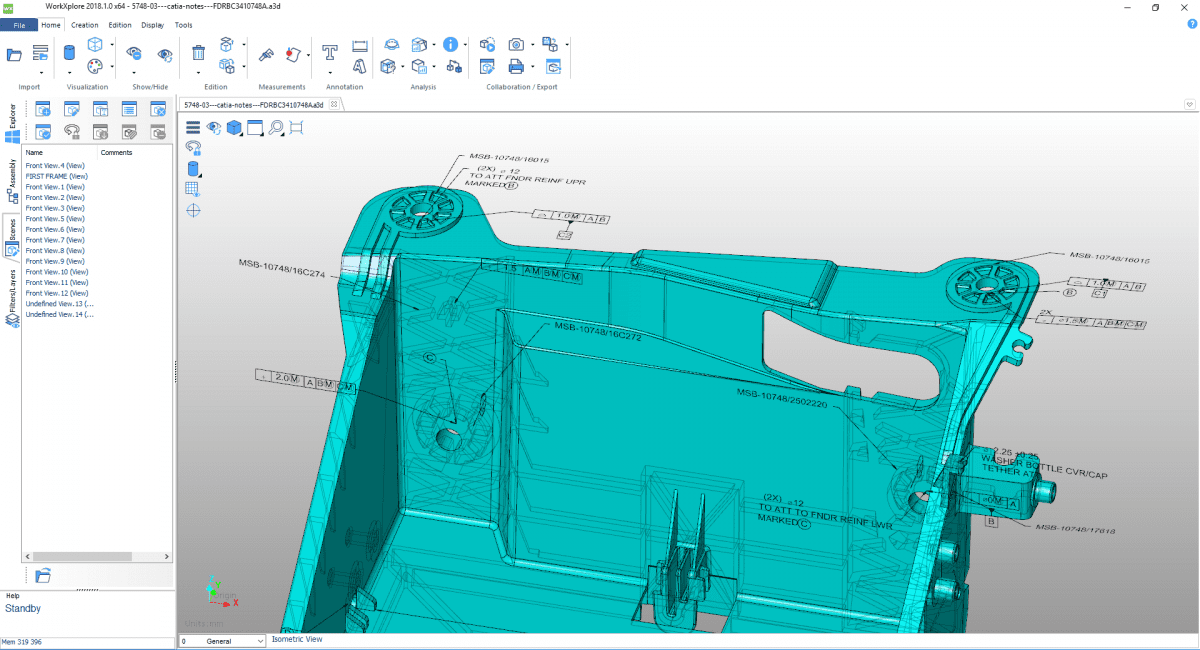Click the Information icon in Analysis group
The width and height of the screenshot is (1200, 650).
449,46
